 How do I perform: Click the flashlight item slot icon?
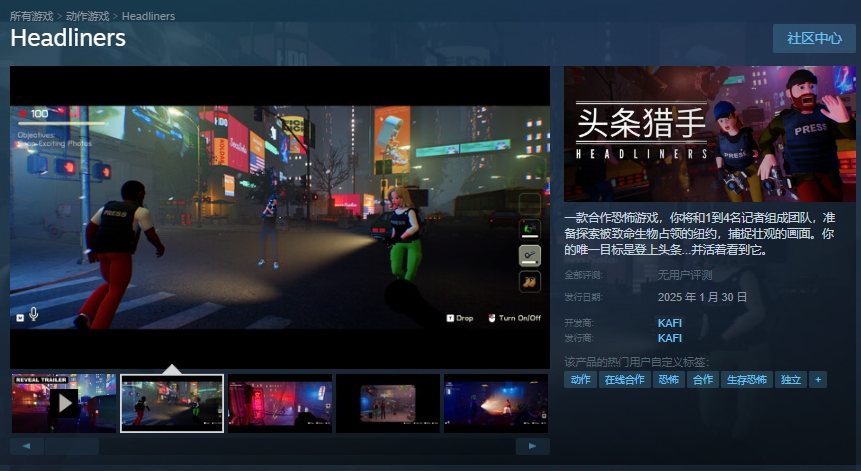tap(529, 256)
